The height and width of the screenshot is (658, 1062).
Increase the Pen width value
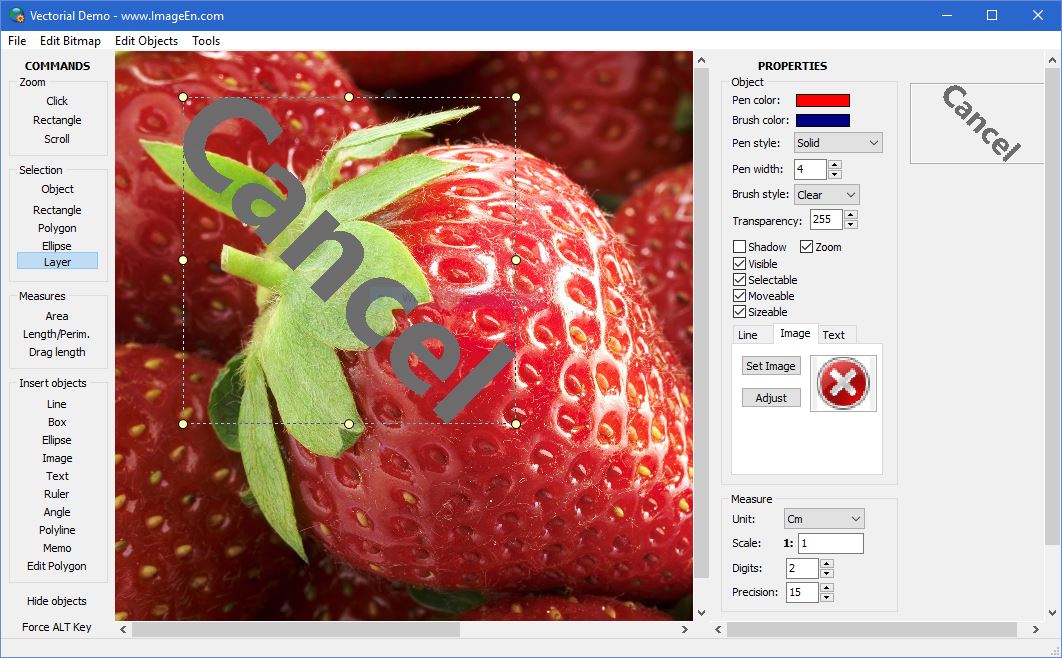pyautogui.click(x=835, y=164)
